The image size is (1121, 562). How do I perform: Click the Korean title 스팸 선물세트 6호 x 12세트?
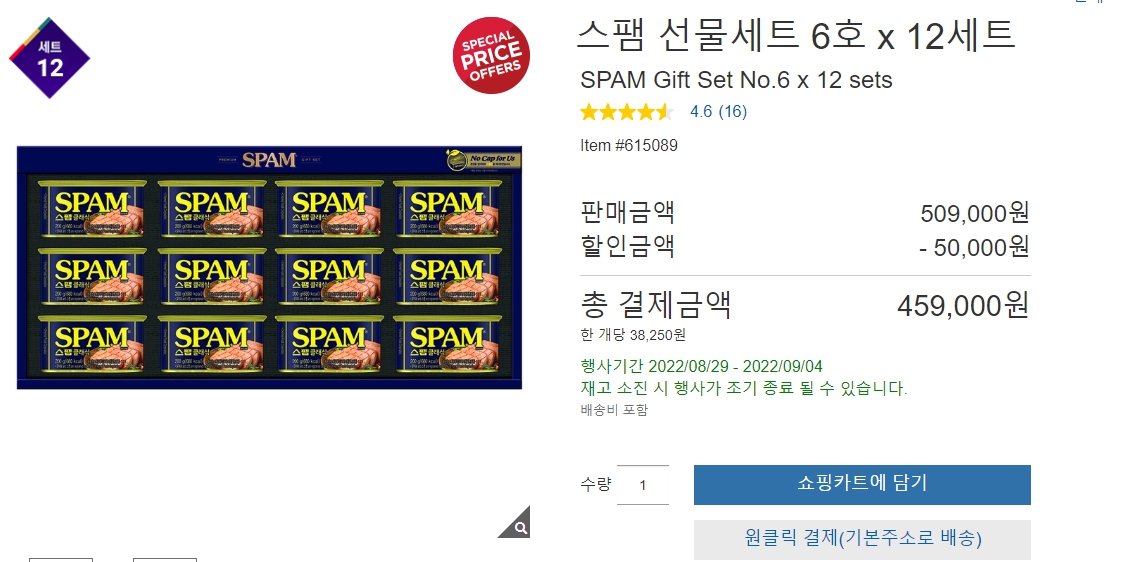pyautogui.click(x=796, y=35)
